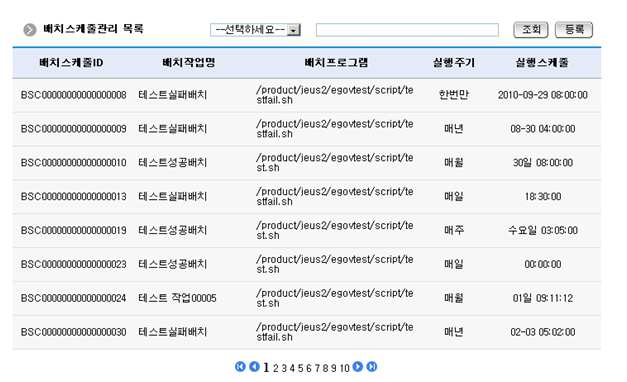
Task: Open page 8 of the list
Action: coord(325,368)
